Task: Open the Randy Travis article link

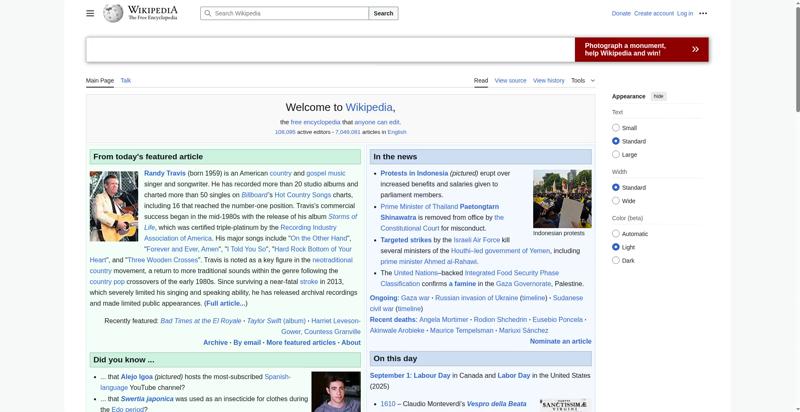Action: click(x=165, y=173)
